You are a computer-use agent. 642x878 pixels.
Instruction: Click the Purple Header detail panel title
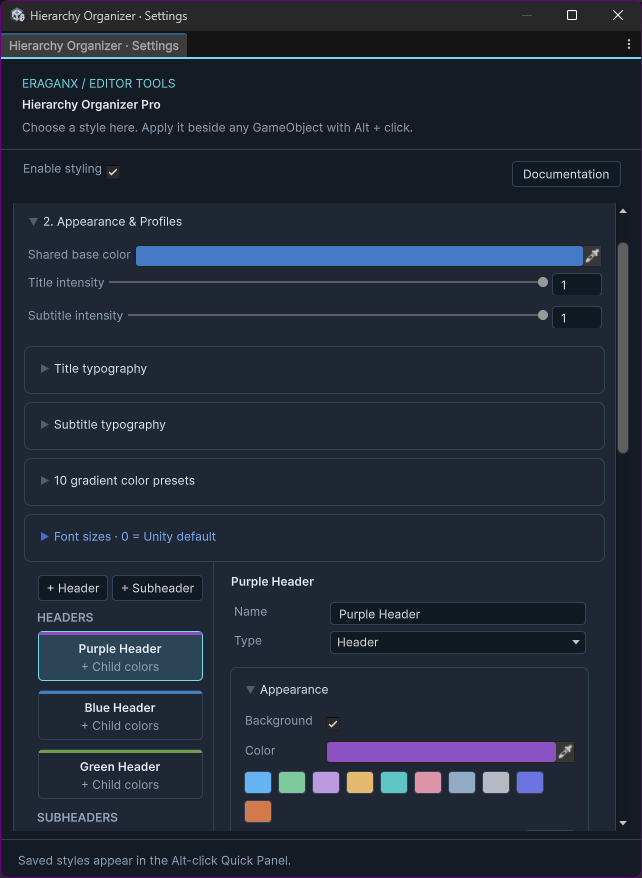[272, 582]
